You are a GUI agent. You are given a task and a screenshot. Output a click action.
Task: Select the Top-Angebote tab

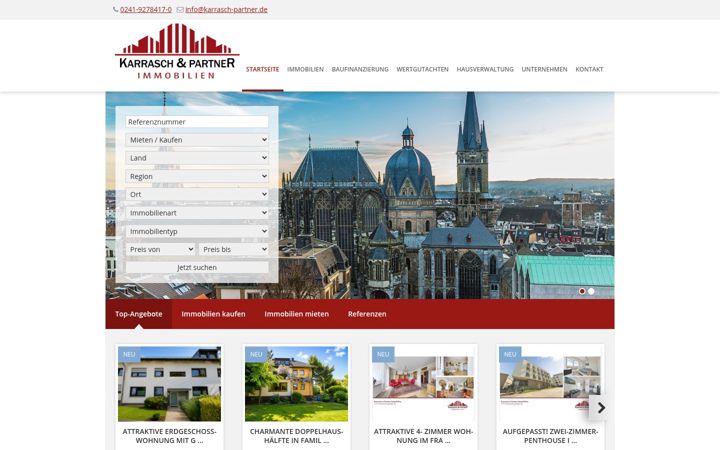[x=139, y=314]
